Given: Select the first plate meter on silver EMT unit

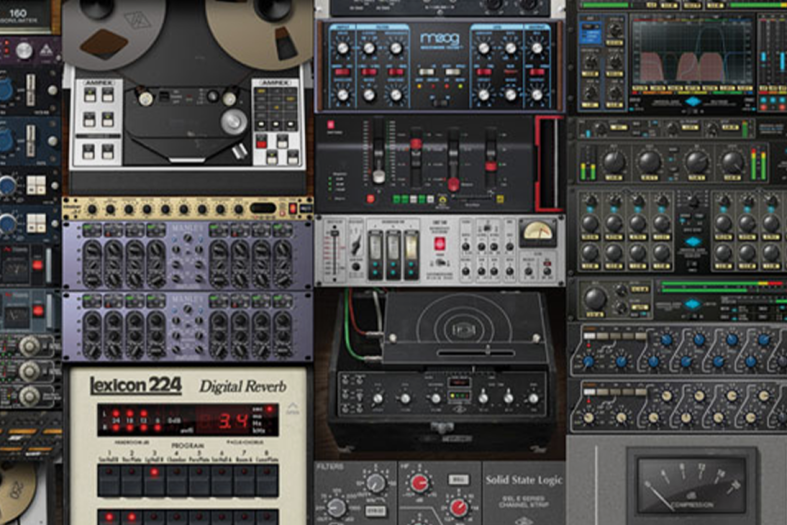Looking at the screenshot, I should pos(375,255).
